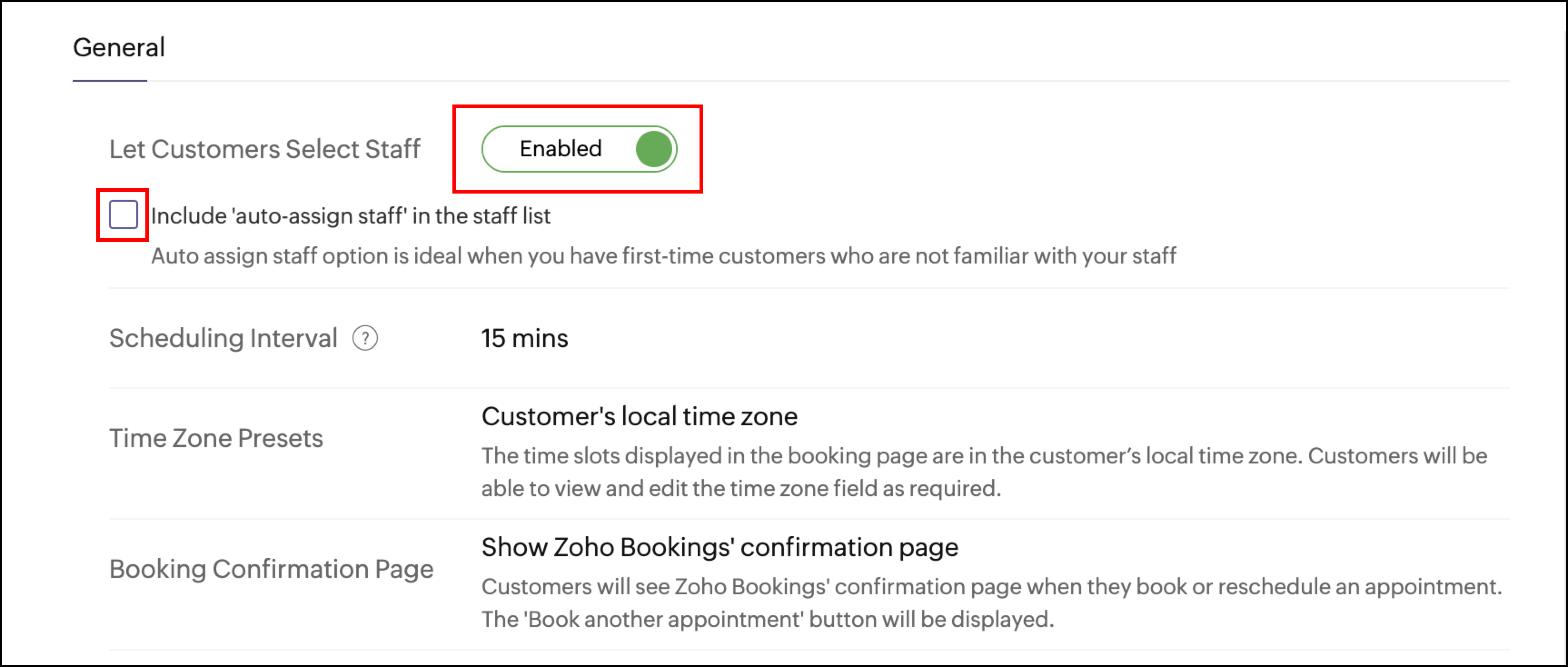Viewport: 1568px width, 667px height.
Task: Click the Include 'auto-assign staff' label text
Action: point(351,216)
